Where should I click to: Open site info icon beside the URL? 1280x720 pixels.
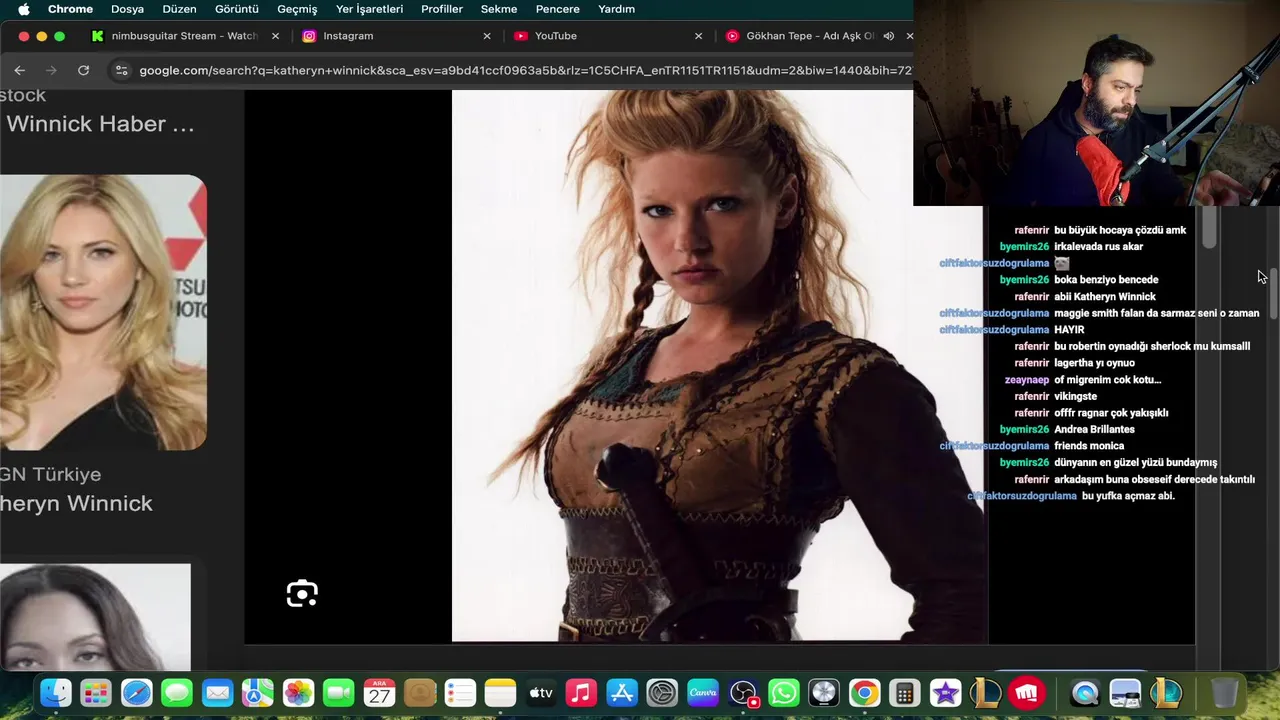point(122,70)
